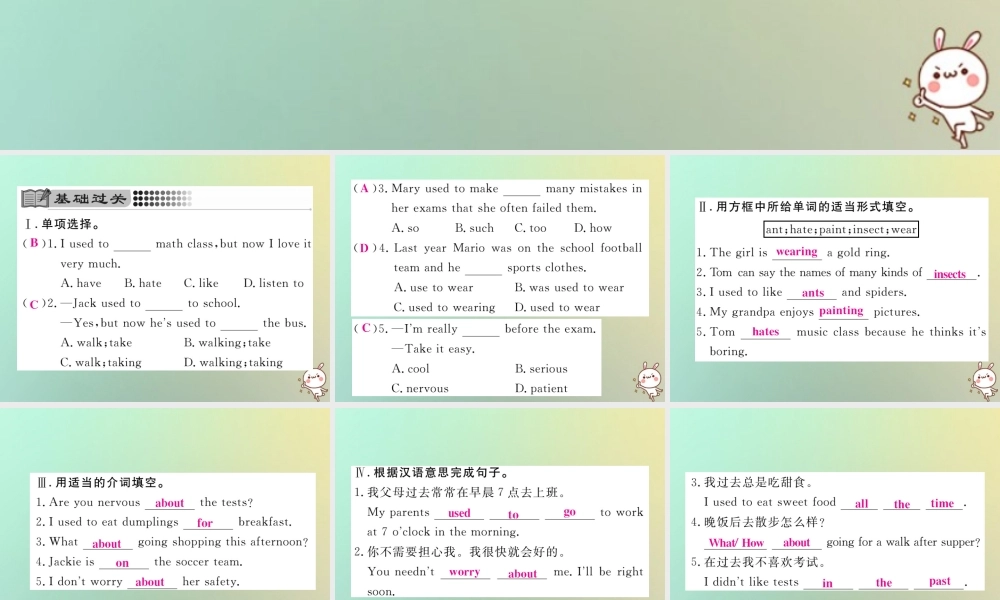Select option 'D. how' in question 3
Image resolution: width=1000 pixels, height=600 pixels.
(x=593, y=228)
